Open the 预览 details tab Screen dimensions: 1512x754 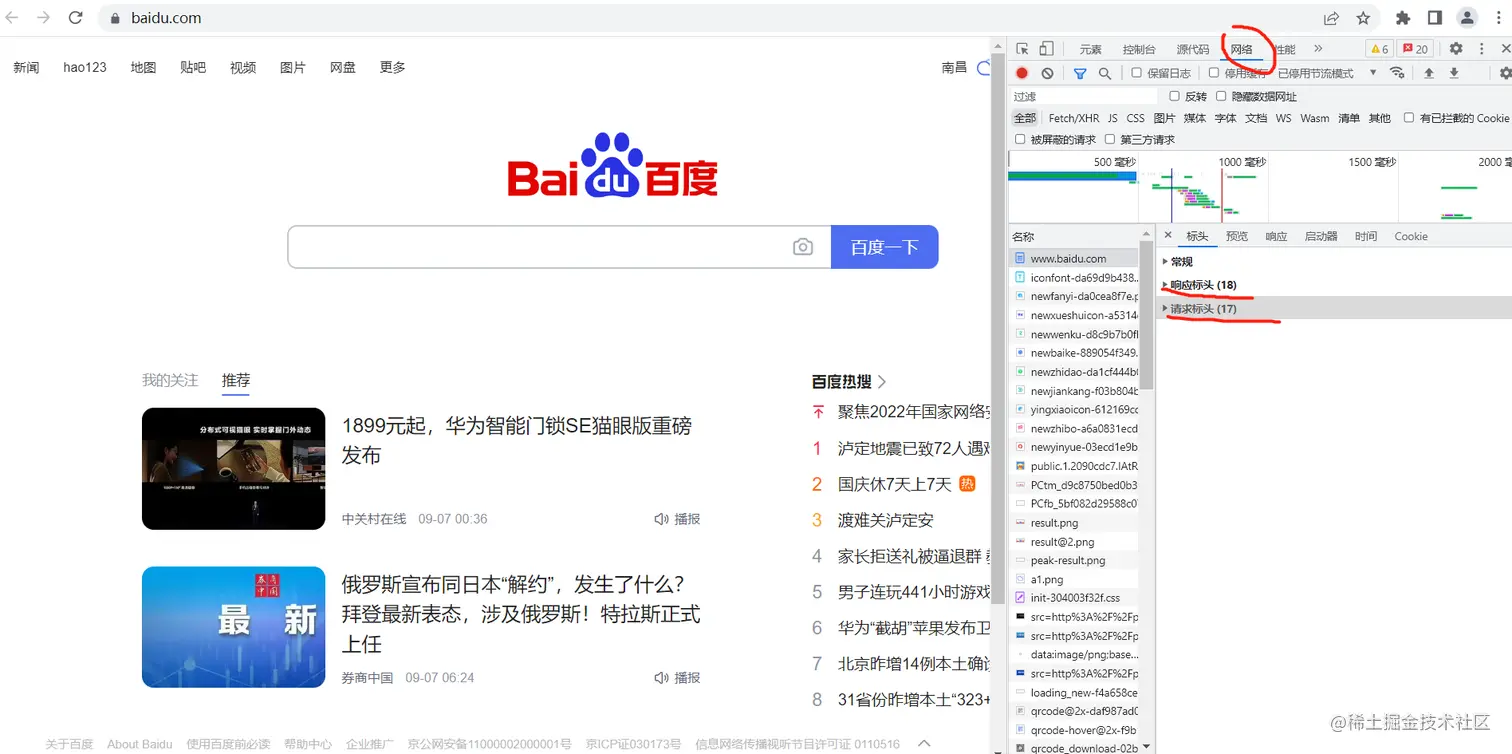1237,236
